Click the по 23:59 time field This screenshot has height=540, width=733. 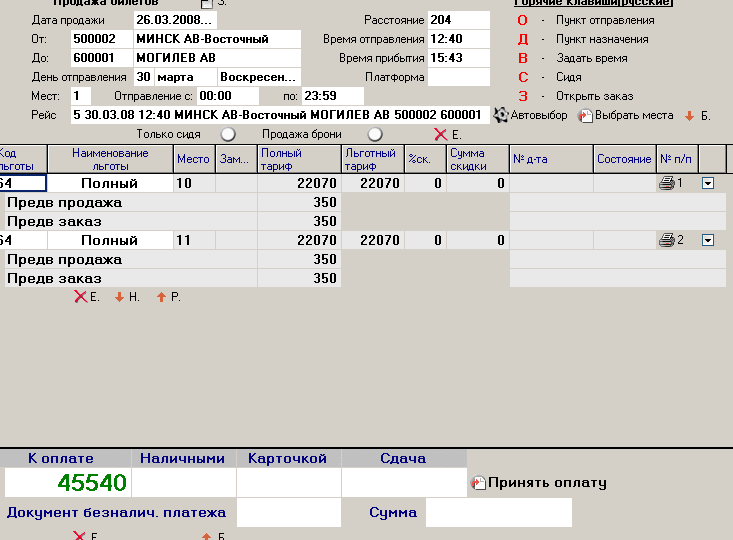[333, 96]
